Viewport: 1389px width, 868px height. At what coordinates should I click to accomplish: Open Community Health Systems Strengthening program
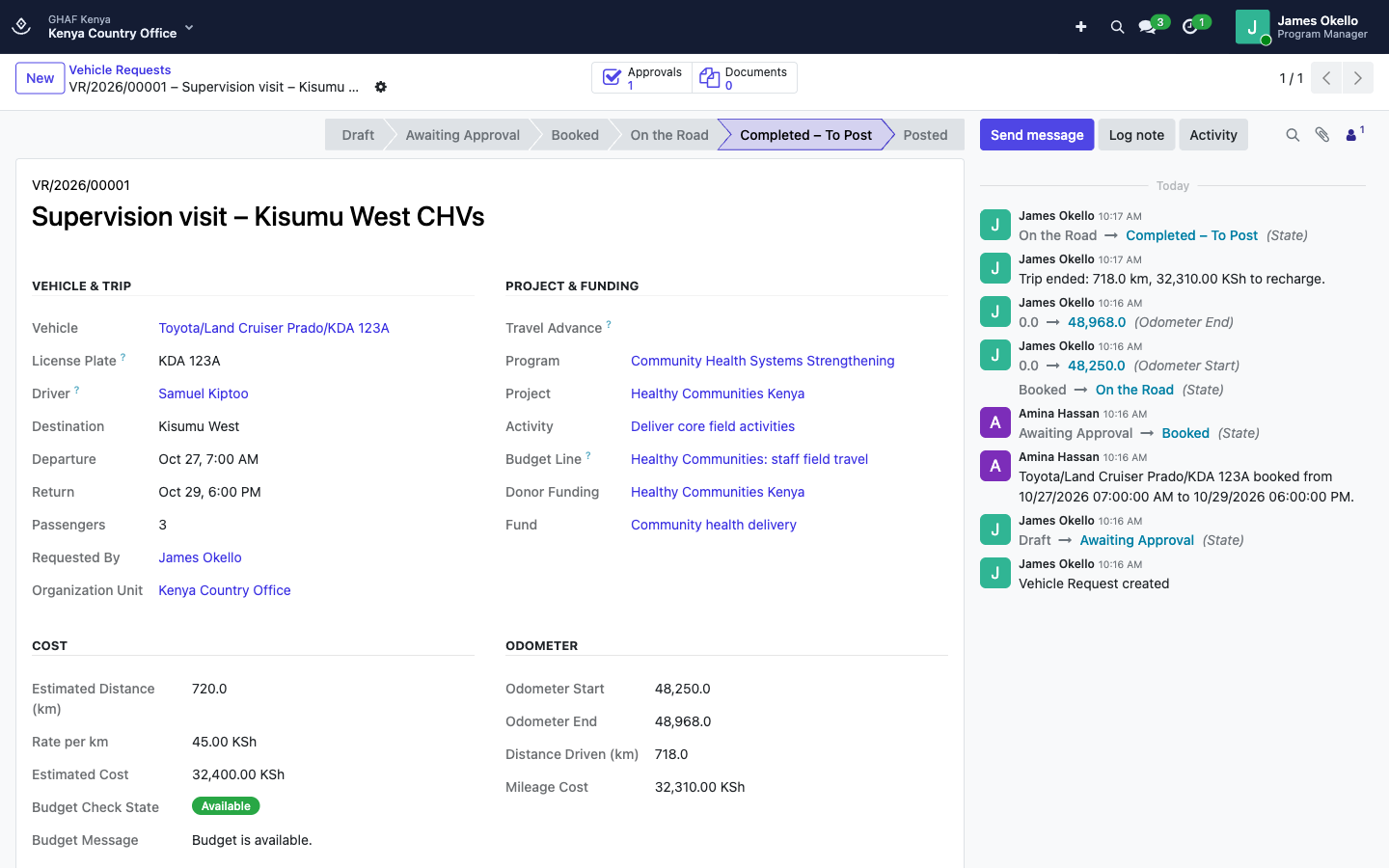(x=763, y=361)
